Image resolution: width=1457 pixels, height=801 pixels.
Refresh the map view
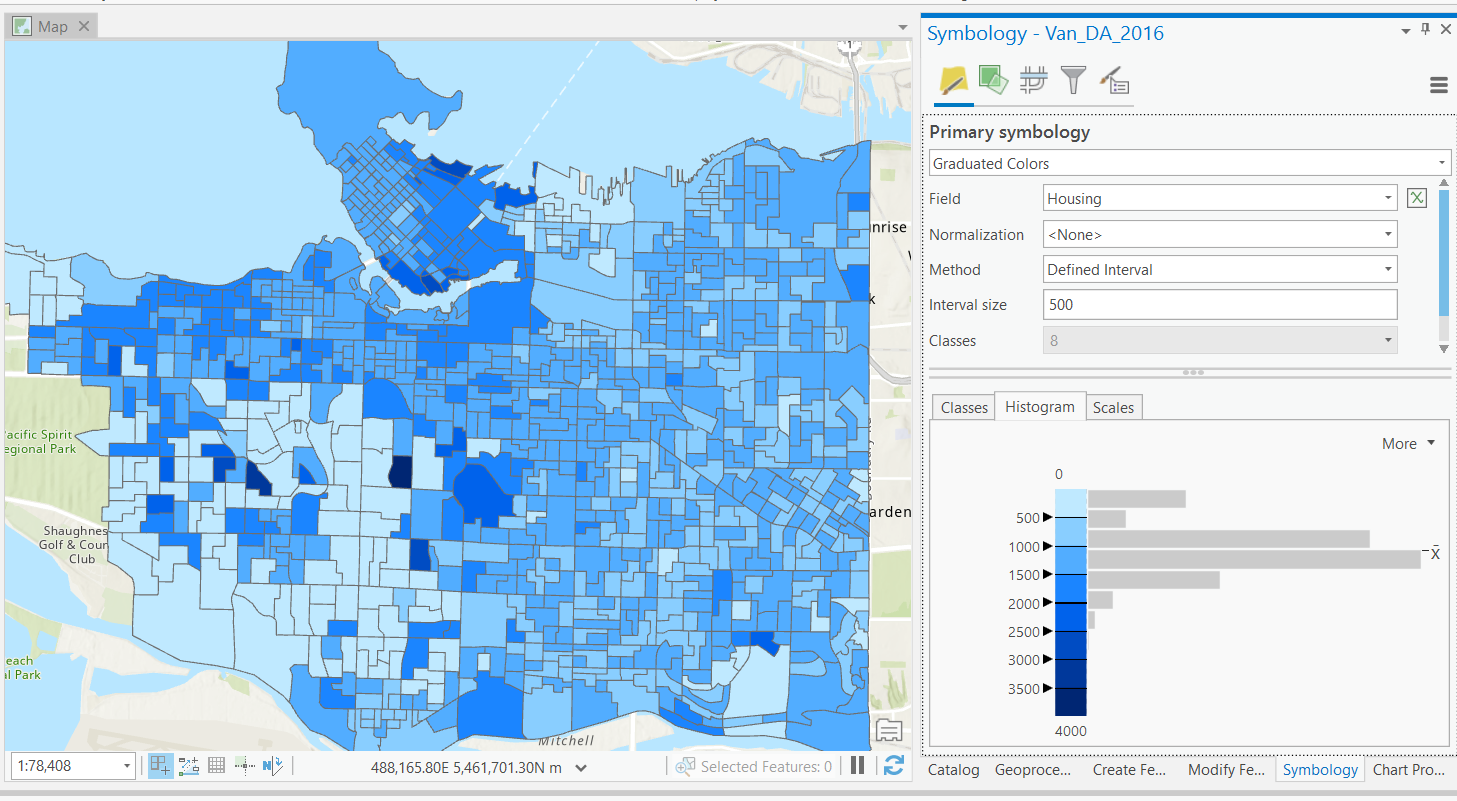pos(894,766)
